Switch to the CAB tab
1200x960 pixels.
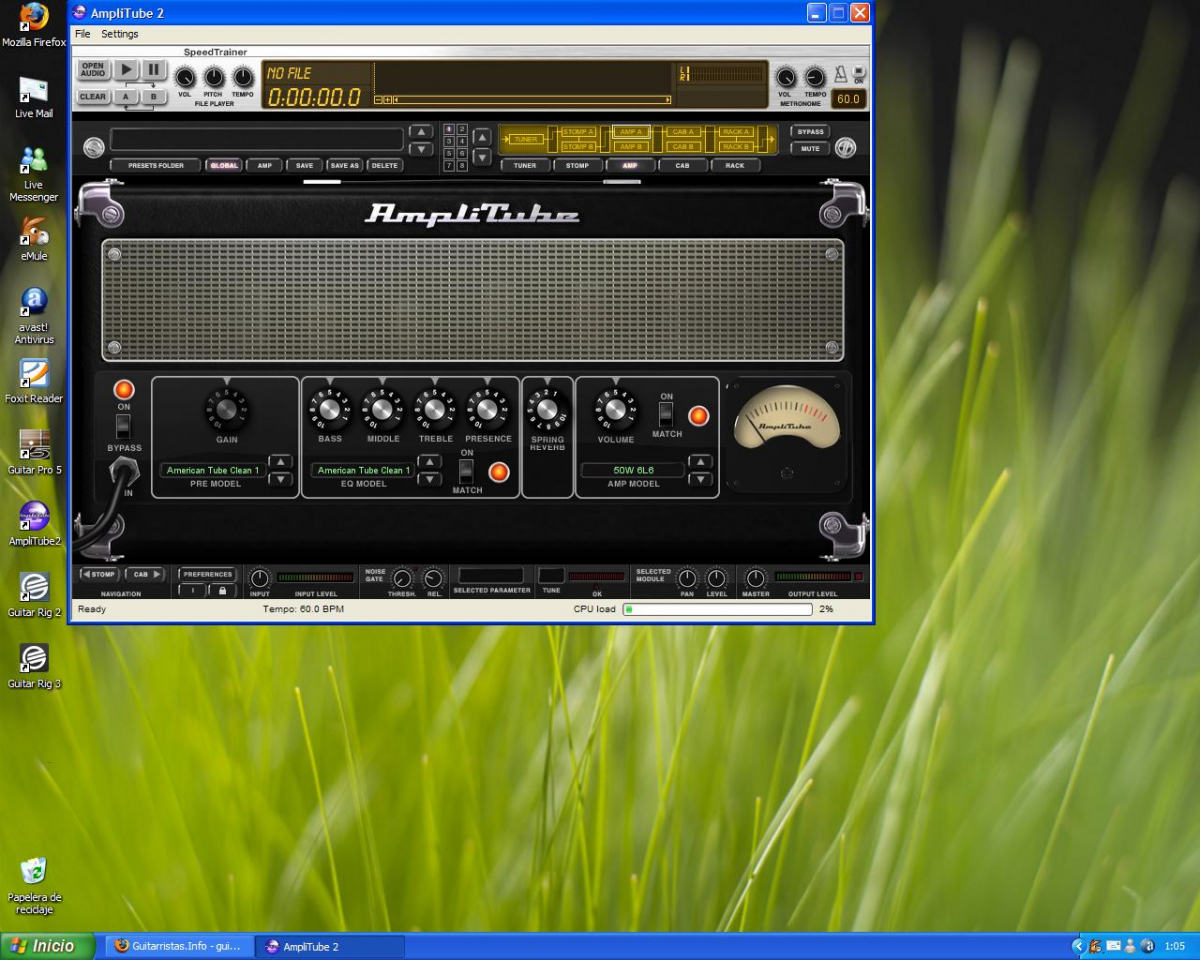click(683, 165)
